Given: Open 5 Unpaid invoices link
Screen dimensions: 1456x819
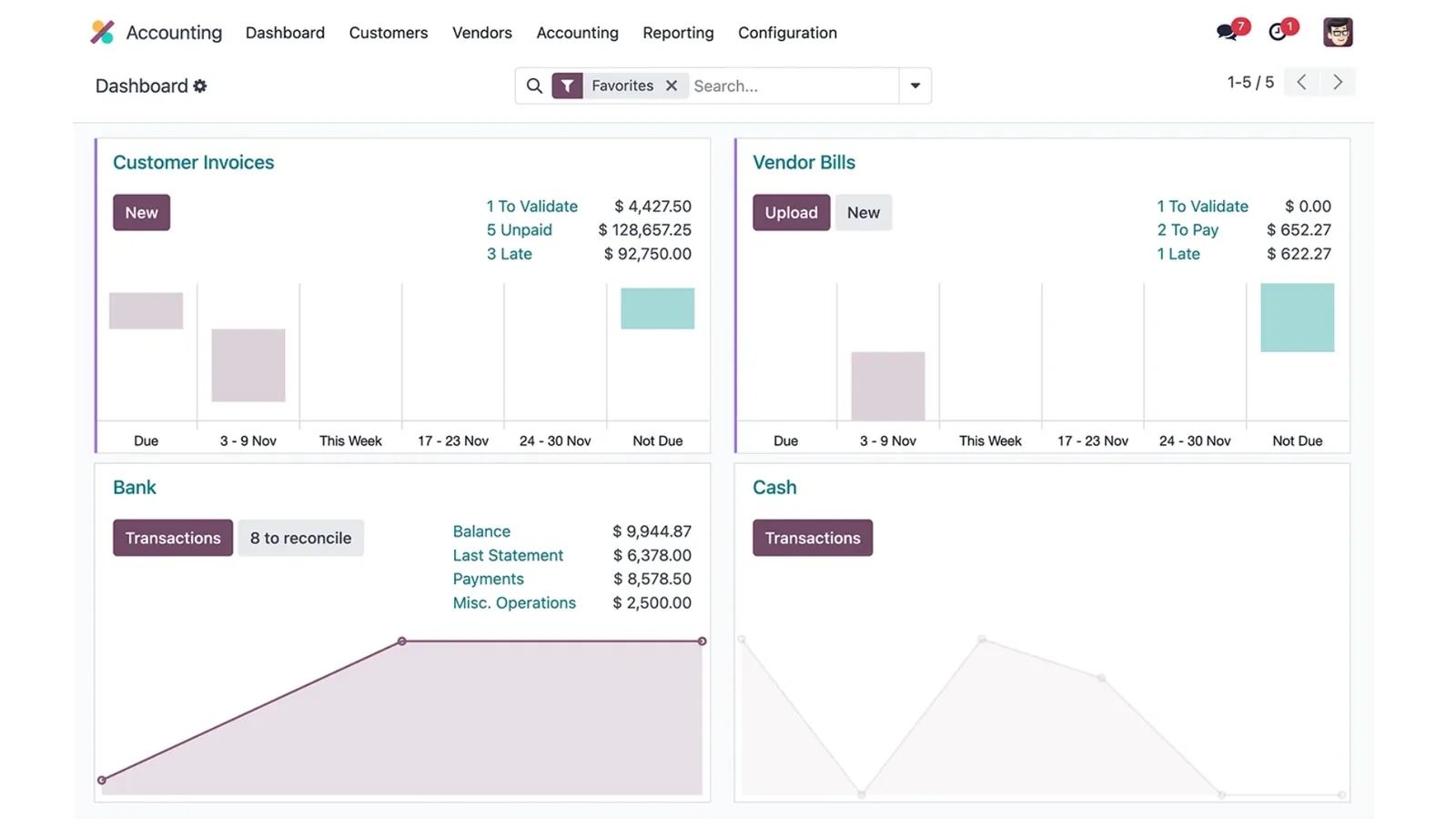Looking at the screenshot, I should (519, 230).
